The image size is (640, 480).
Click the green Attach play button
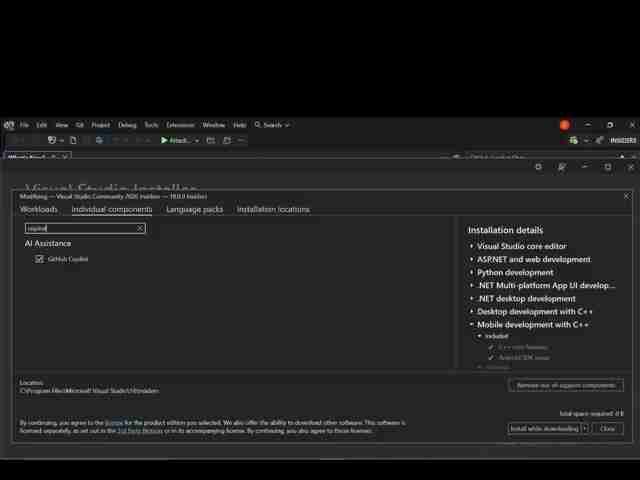(174, 140)
